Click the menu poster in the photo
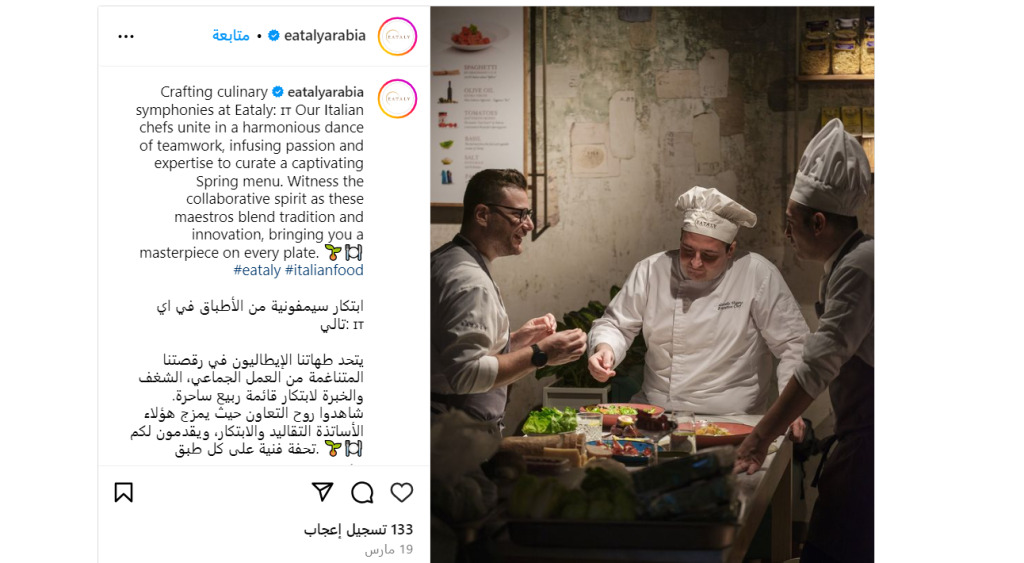The height and width of the screenshot is (563, 1024). [x=477, y=105]
